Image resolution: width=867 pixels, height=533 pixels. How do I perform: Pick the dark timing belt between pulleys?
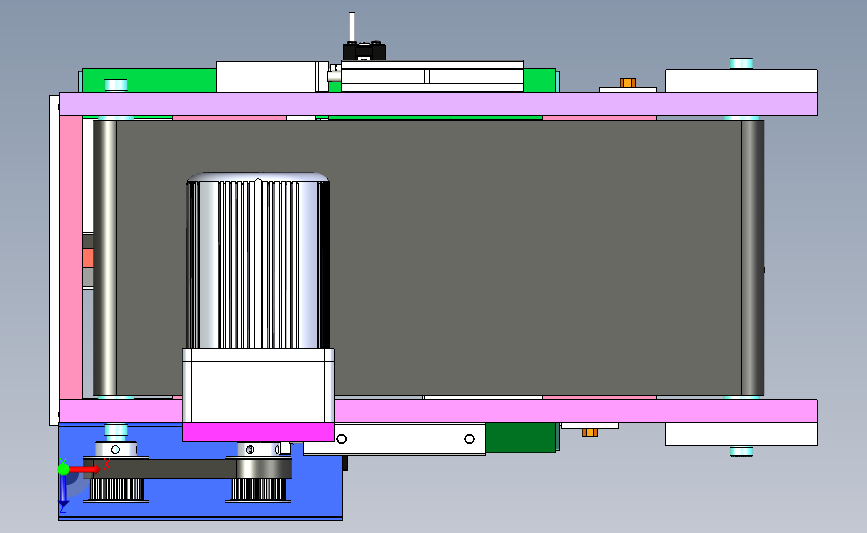tap(188, 468)
